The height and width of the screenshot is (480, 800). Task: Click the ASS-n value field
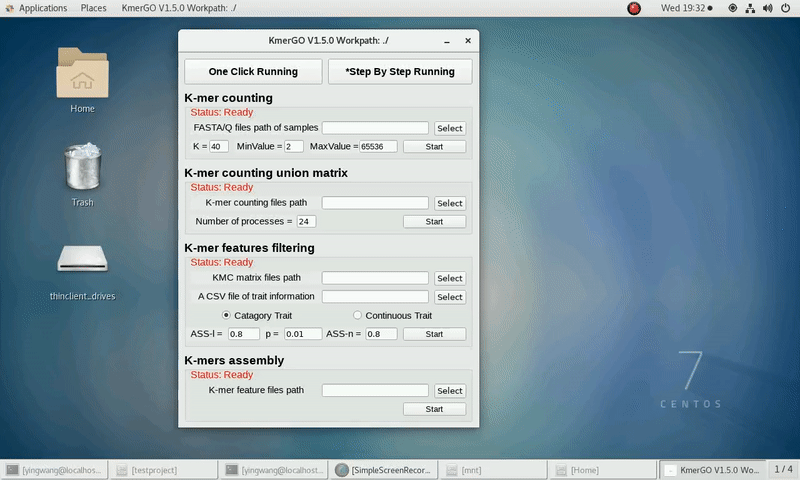(x=381, y=334)
